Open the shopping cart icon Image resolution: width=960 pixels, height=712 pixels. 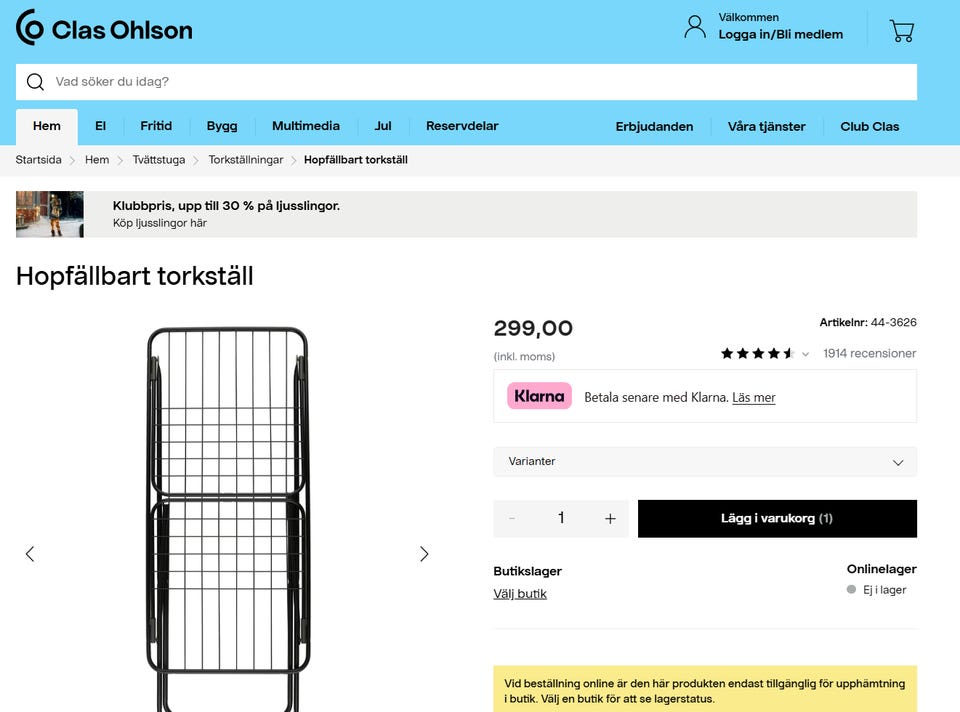902,31
